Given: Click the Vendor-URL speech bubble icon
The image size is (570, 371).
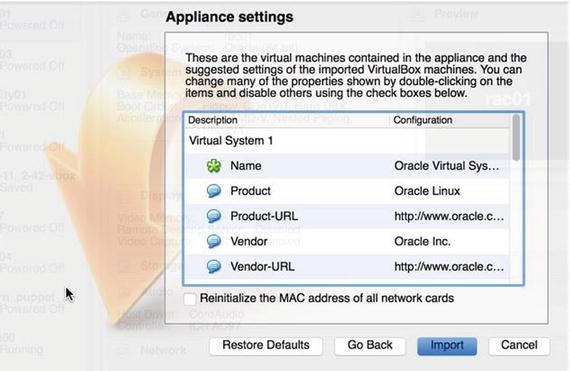Looking at the screenshot, I should [214, 267].
